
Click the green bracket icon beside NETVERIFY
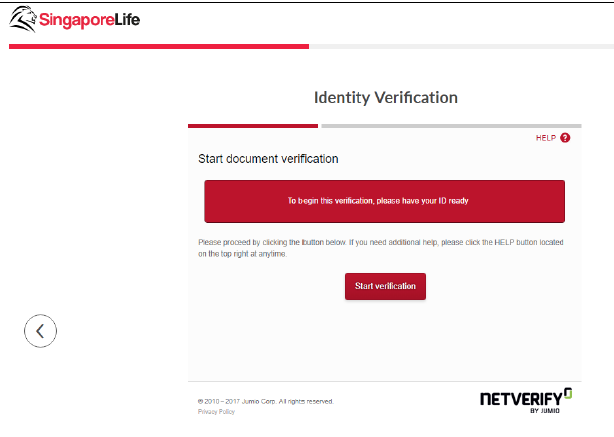coord(568,393)
